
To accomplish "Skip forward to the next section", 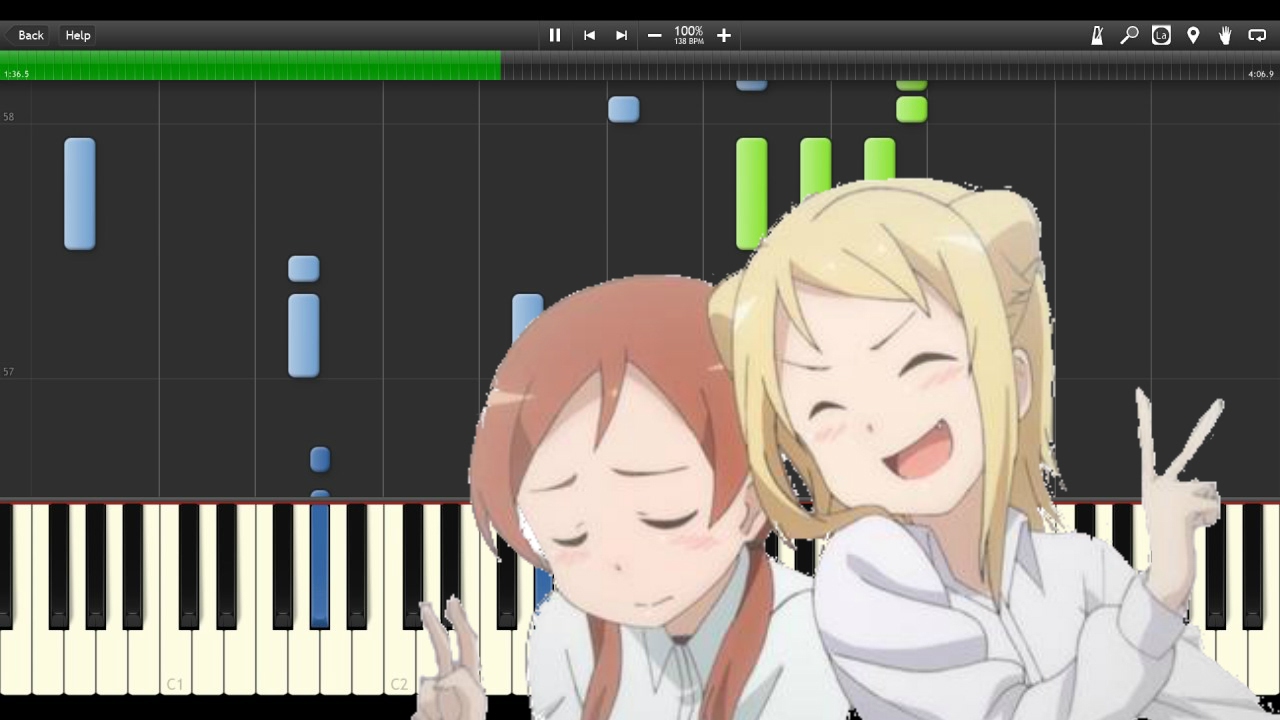I will [x=621, y=35].
